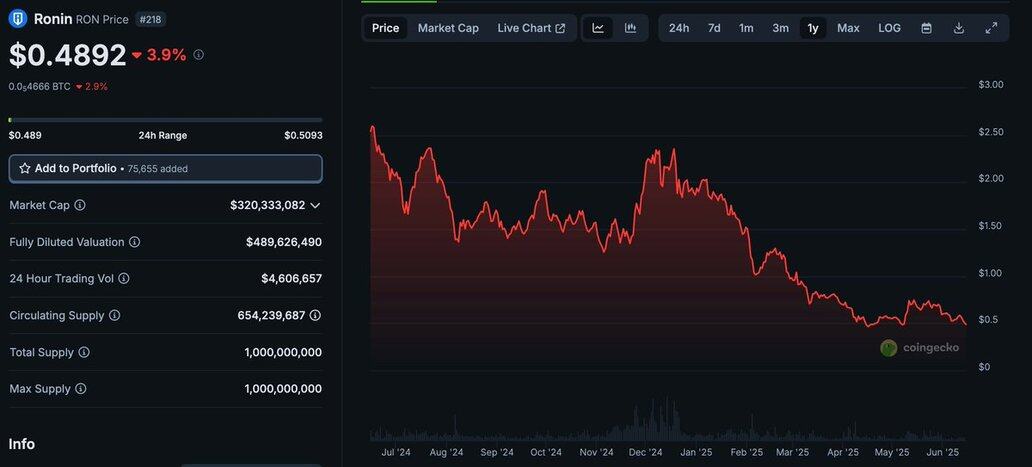
Task: Show Total Supply info icon
Action: [84, 353]
